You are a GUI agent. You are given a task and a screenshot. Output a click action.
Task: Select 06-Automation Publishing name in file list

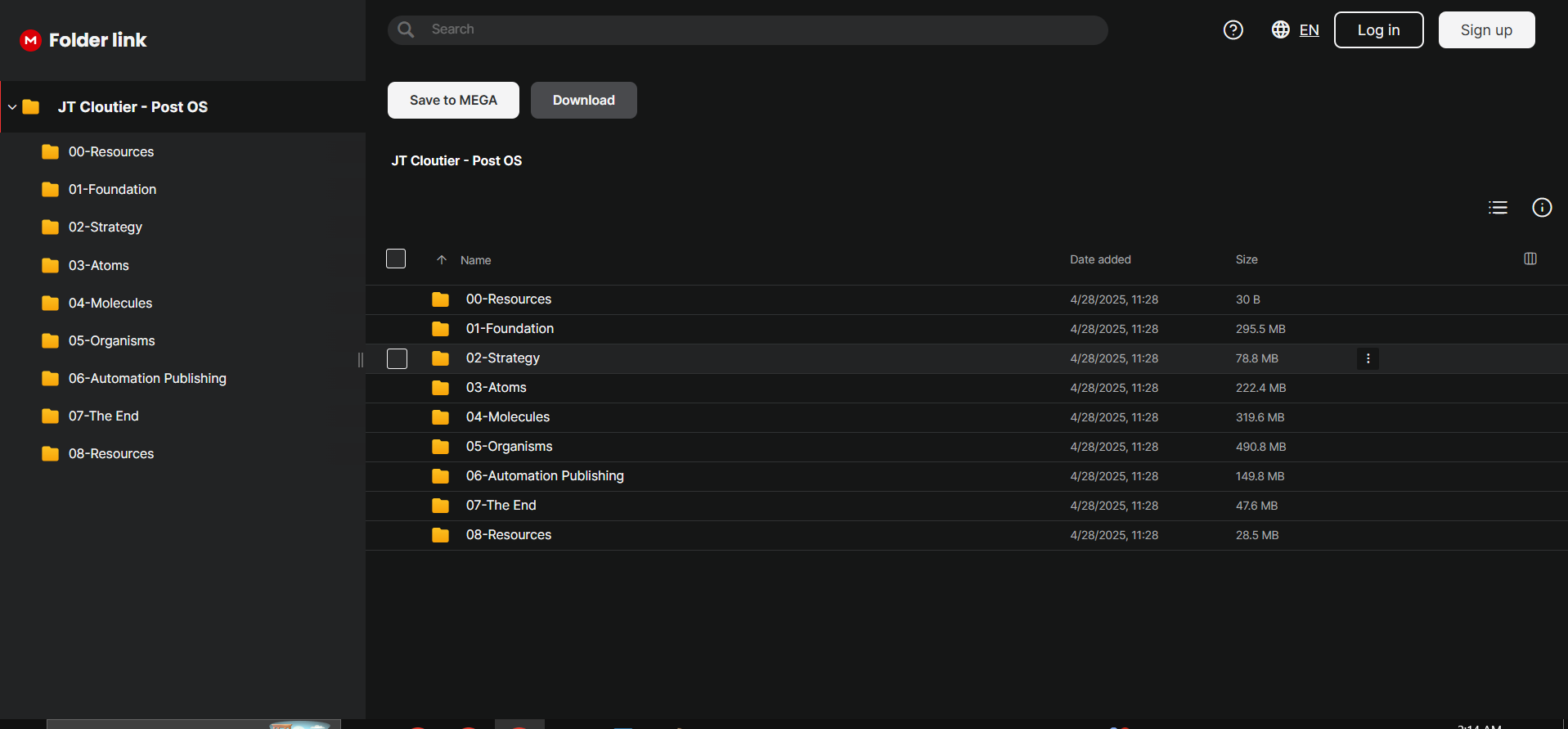[x=545, y=476]
